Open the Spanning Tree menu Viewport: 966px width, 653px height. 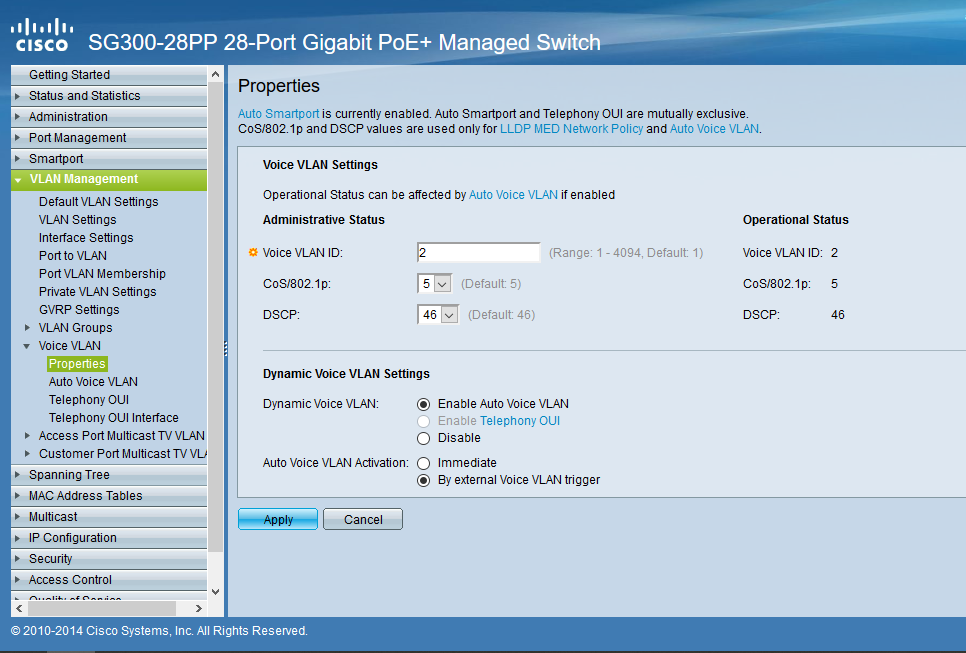click(109, 475)
